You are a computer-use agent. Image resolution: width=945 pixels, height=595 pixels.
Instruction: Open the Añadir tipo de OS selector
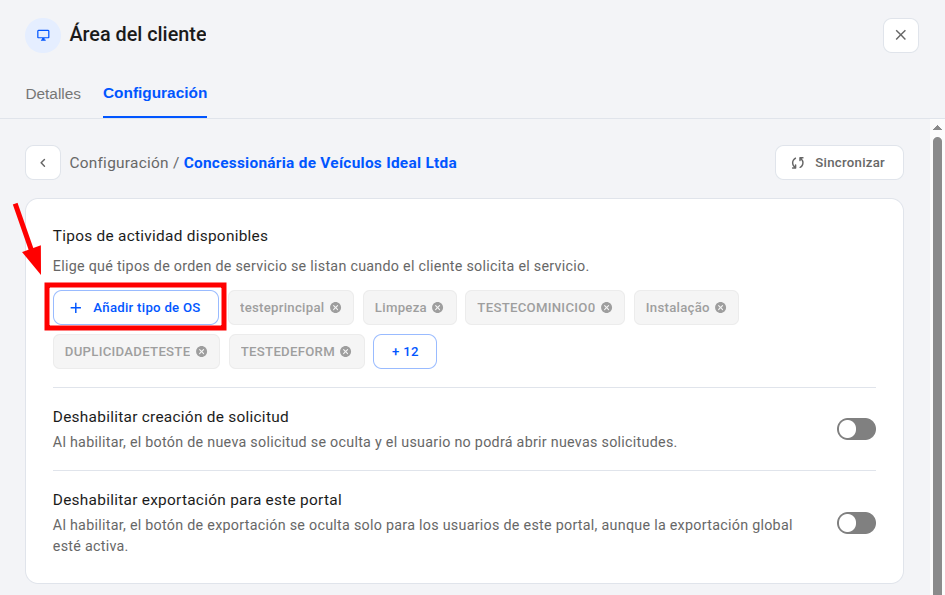pos(136,307)
